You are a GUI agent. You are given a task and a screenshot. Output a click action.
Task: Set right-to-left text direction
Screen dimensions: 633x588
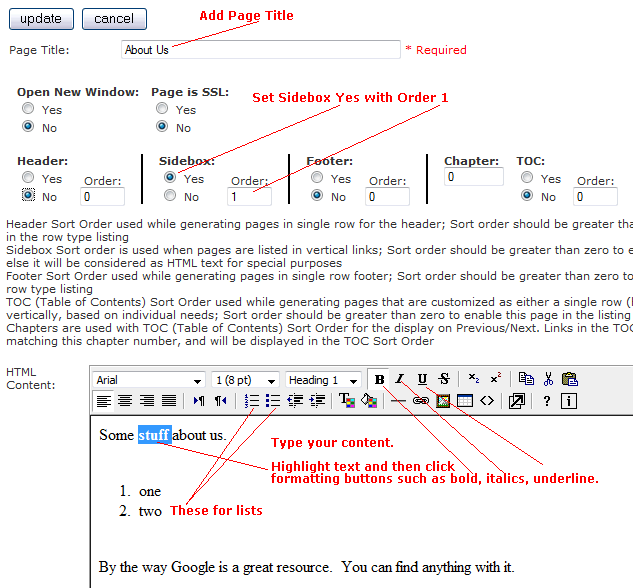click(x=220, y=401)
